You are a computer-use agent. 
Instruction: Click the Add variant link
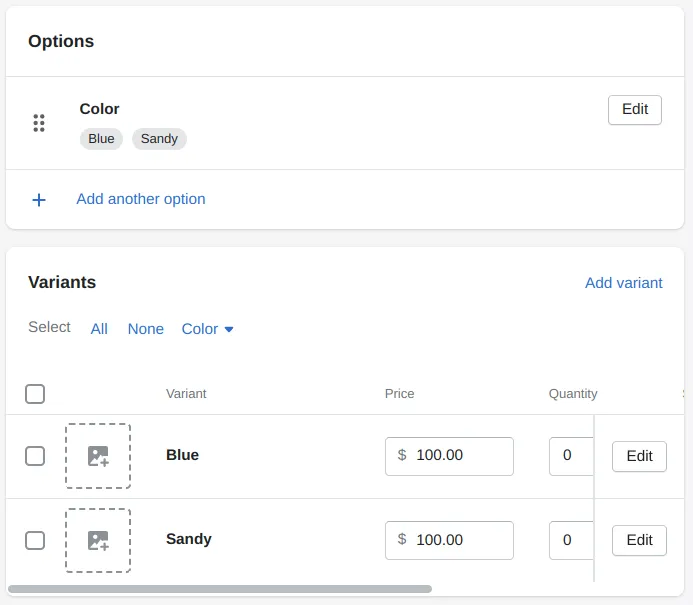(623, 283)
